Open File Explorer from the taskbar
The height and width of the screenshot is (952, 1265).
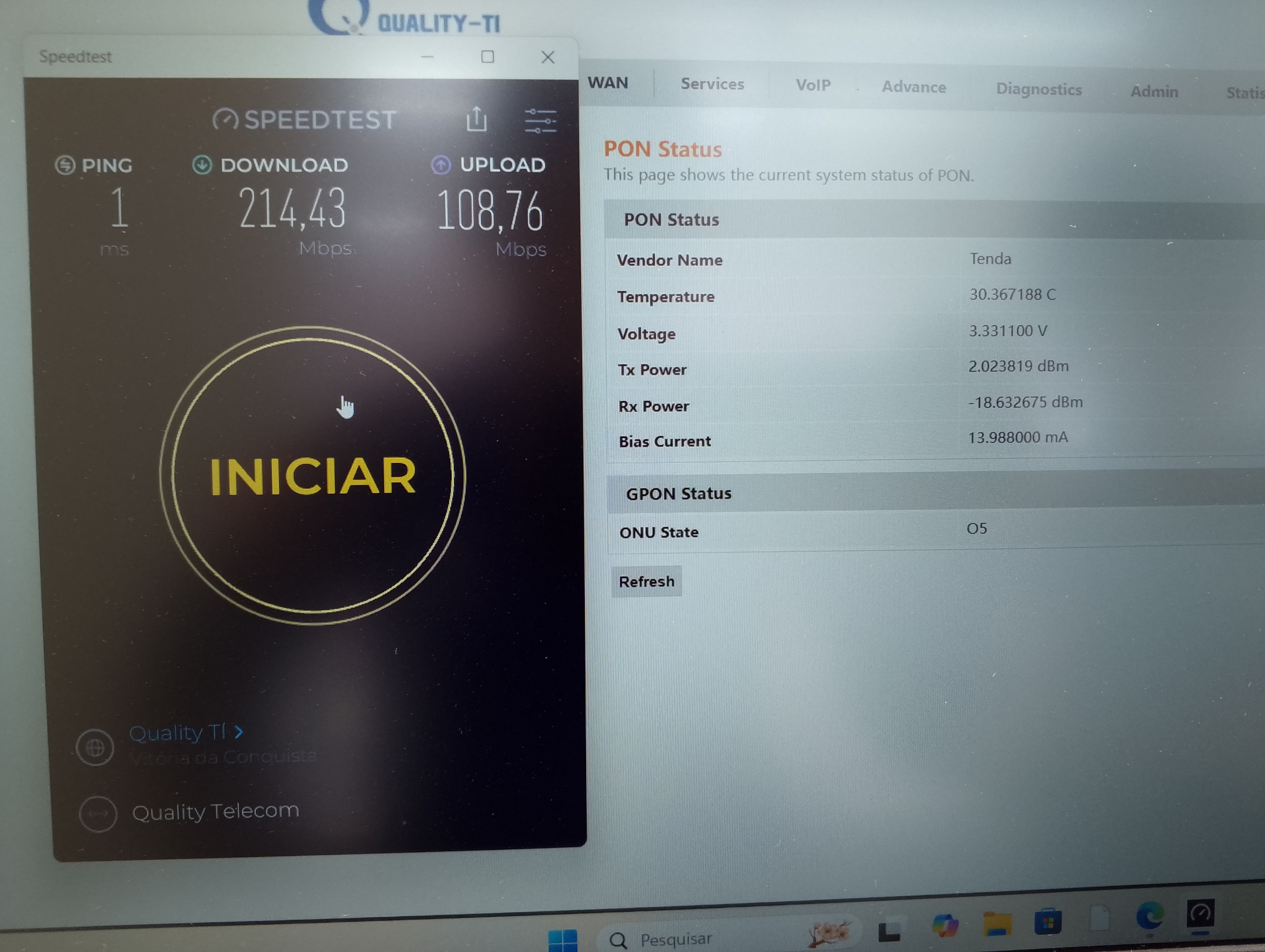point(997,922)
